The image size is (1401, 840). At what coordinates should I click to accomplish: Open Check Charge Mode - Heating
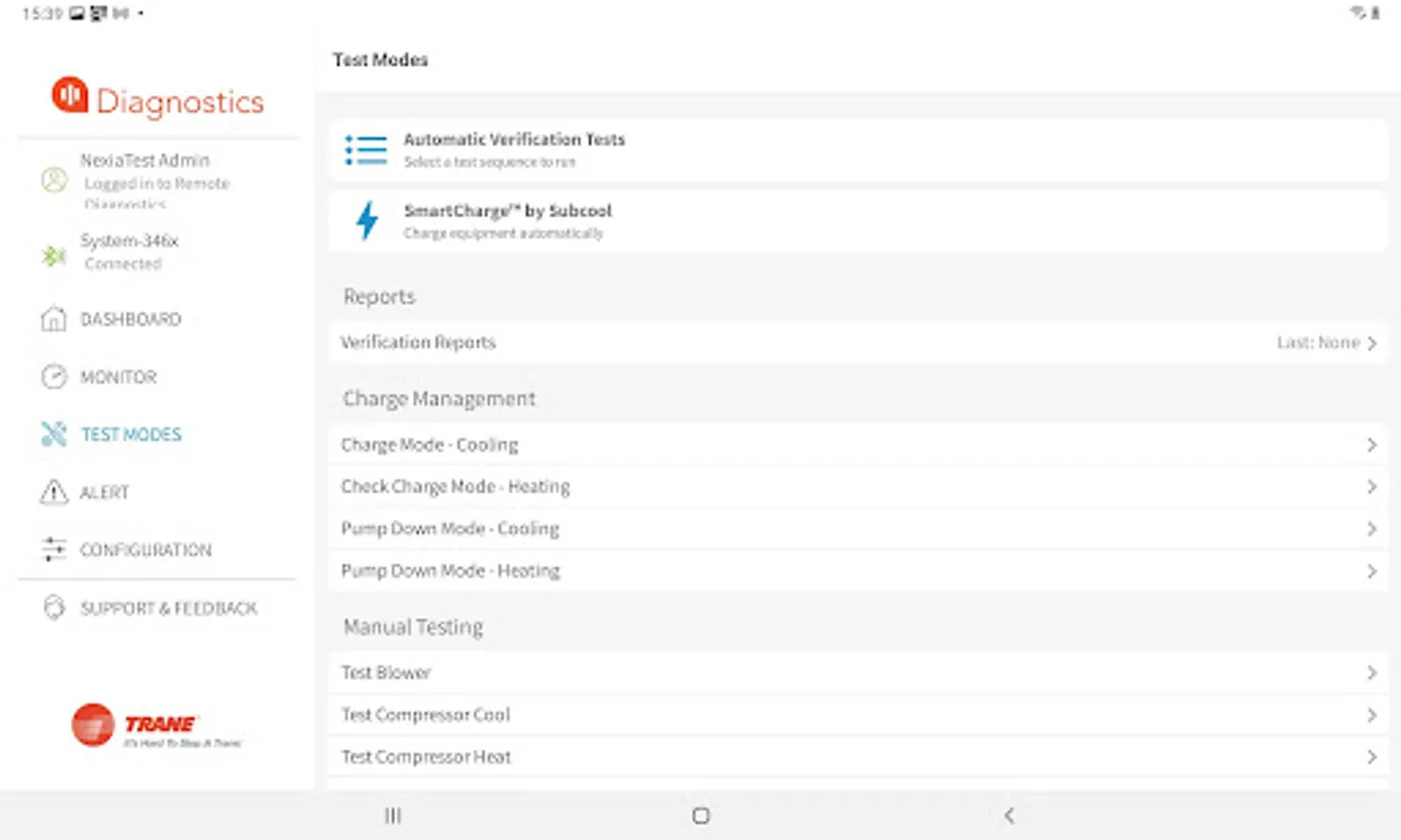858,487
